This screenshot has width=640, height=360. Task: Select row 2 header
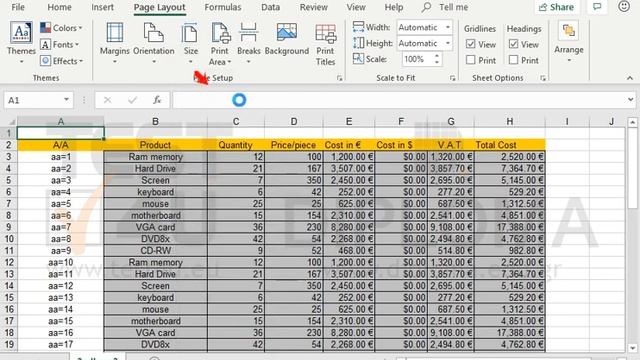click(9, 145)
